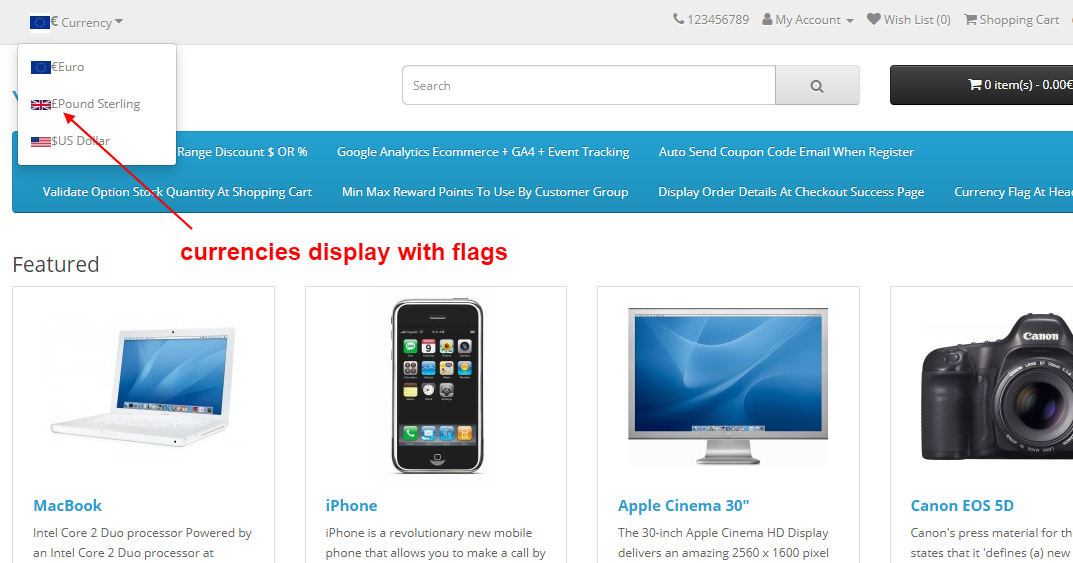The image size is (1073, 563).
Task: Click shopping cart icon in top bar
Action: (970, 19)
